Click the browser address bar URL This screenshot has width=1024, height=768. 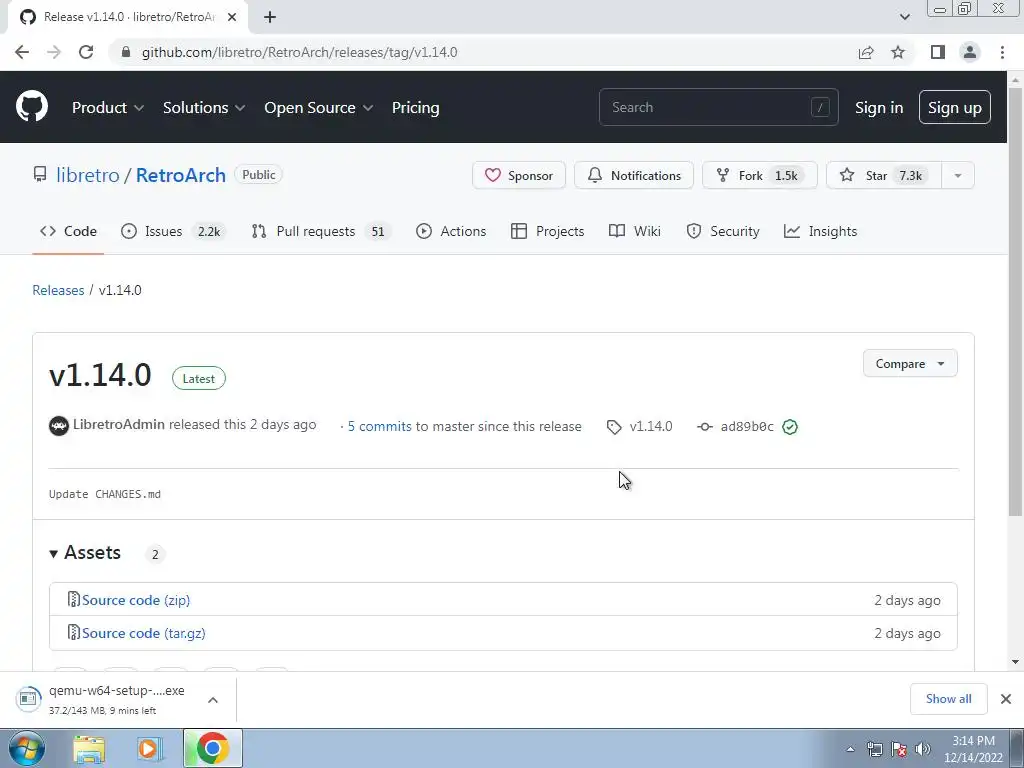(299, 52)
